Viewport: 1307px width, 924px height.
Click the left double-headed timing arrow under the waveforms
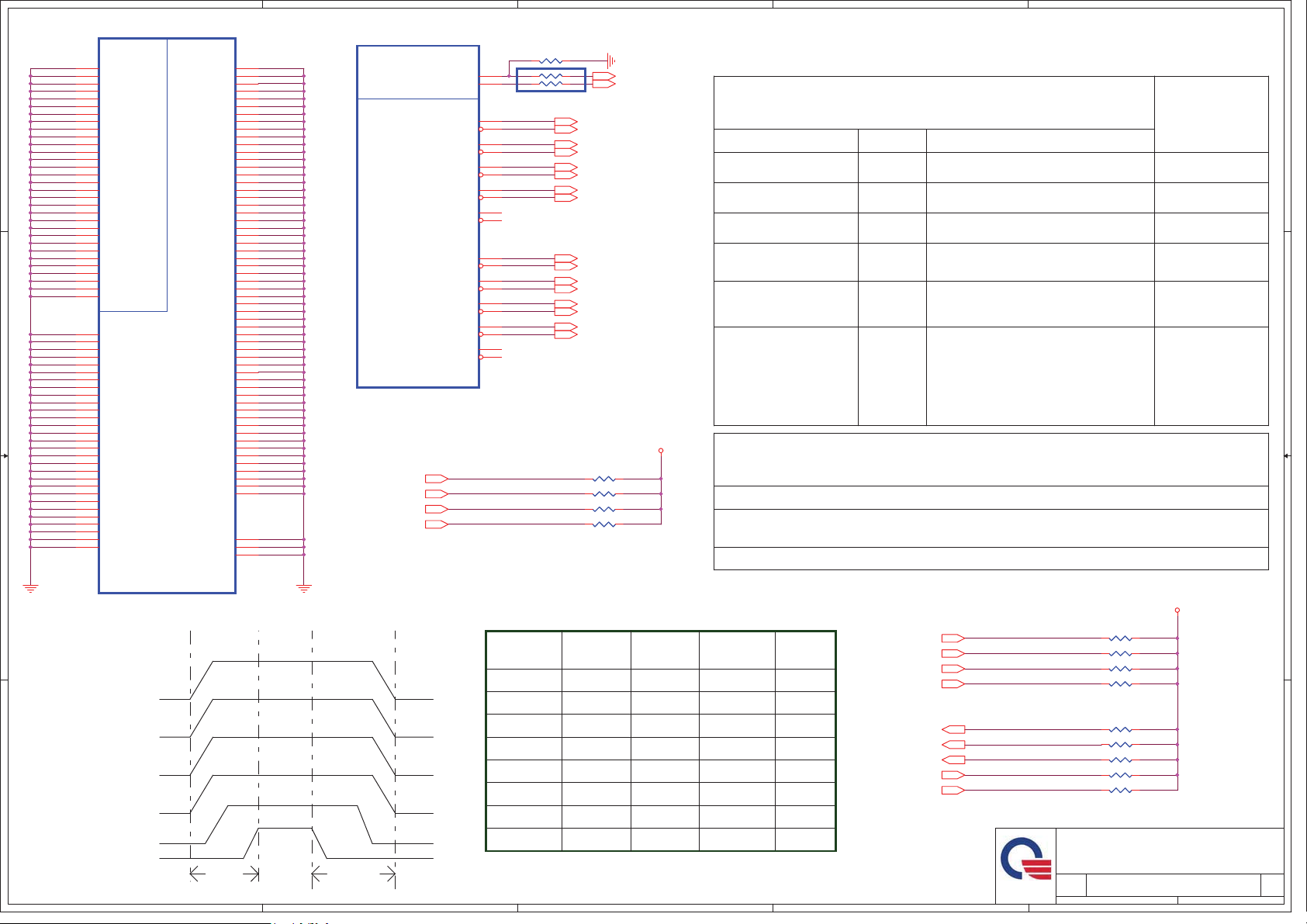click(x=224, y=875)
